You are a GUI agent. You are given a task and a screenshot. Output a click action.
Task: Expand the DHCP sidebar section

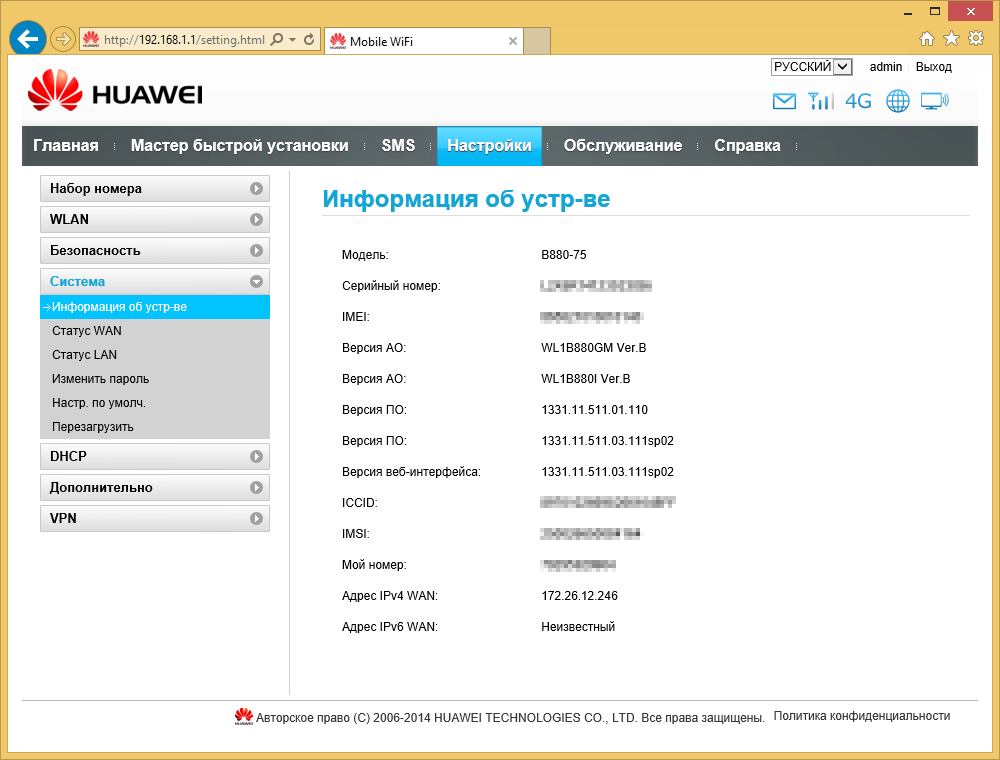155,457
